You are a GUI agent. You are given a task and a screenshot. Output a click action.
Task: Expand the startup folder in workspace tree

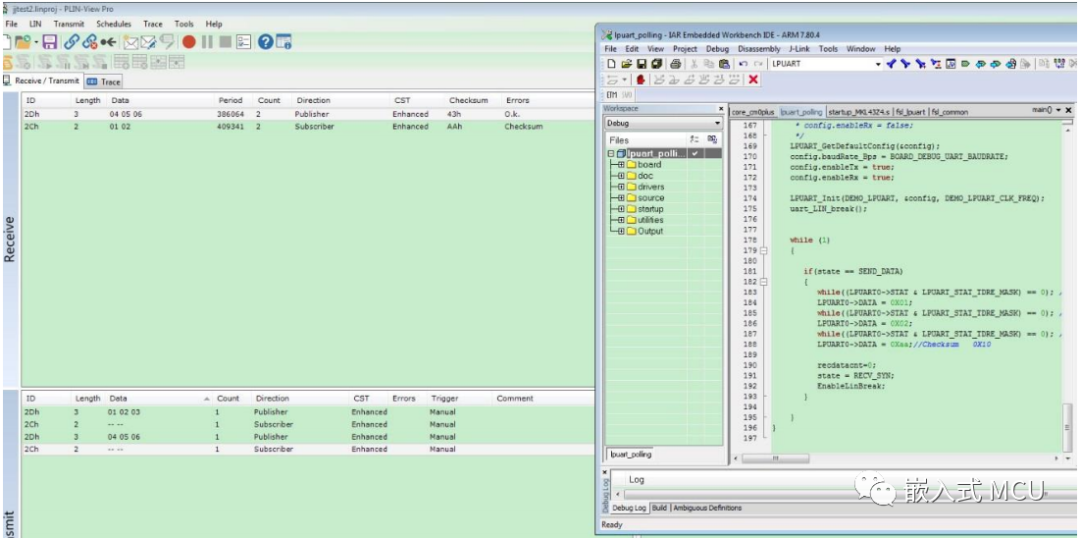point(621,209)
